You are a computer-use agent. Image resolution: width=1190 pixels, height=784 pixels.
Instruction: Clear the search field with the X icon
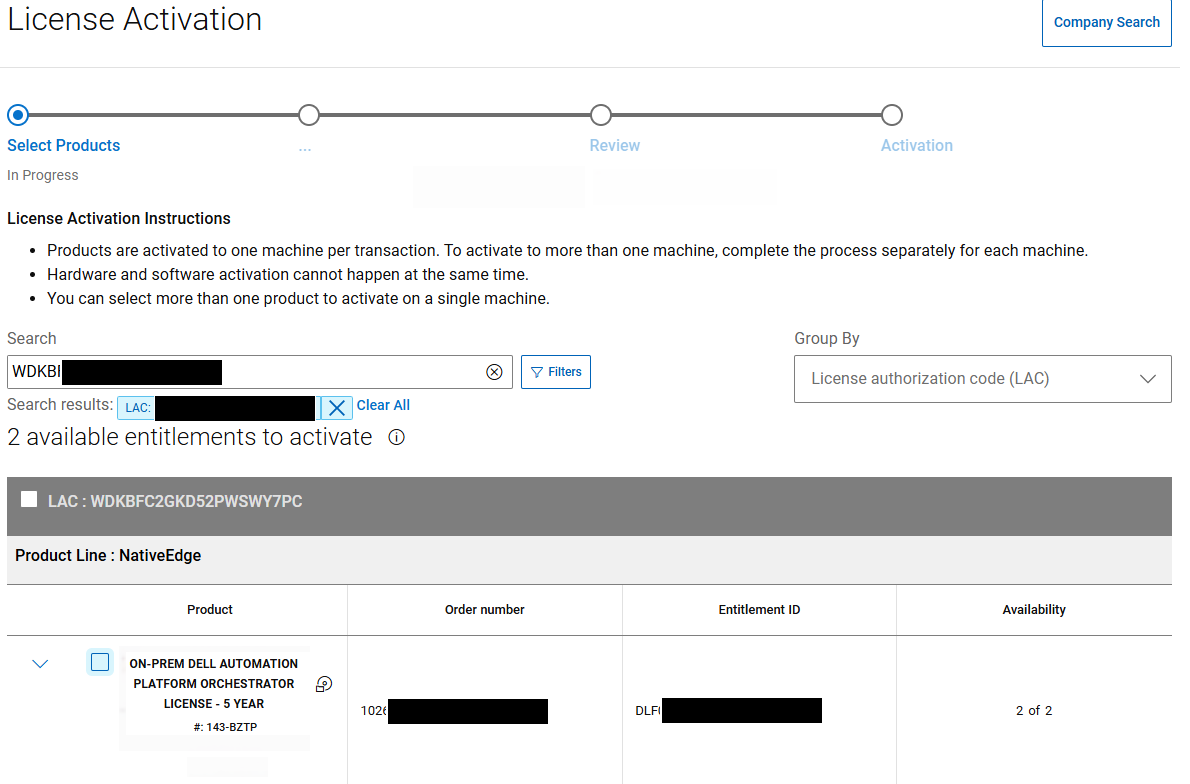[x=494, y=372]
